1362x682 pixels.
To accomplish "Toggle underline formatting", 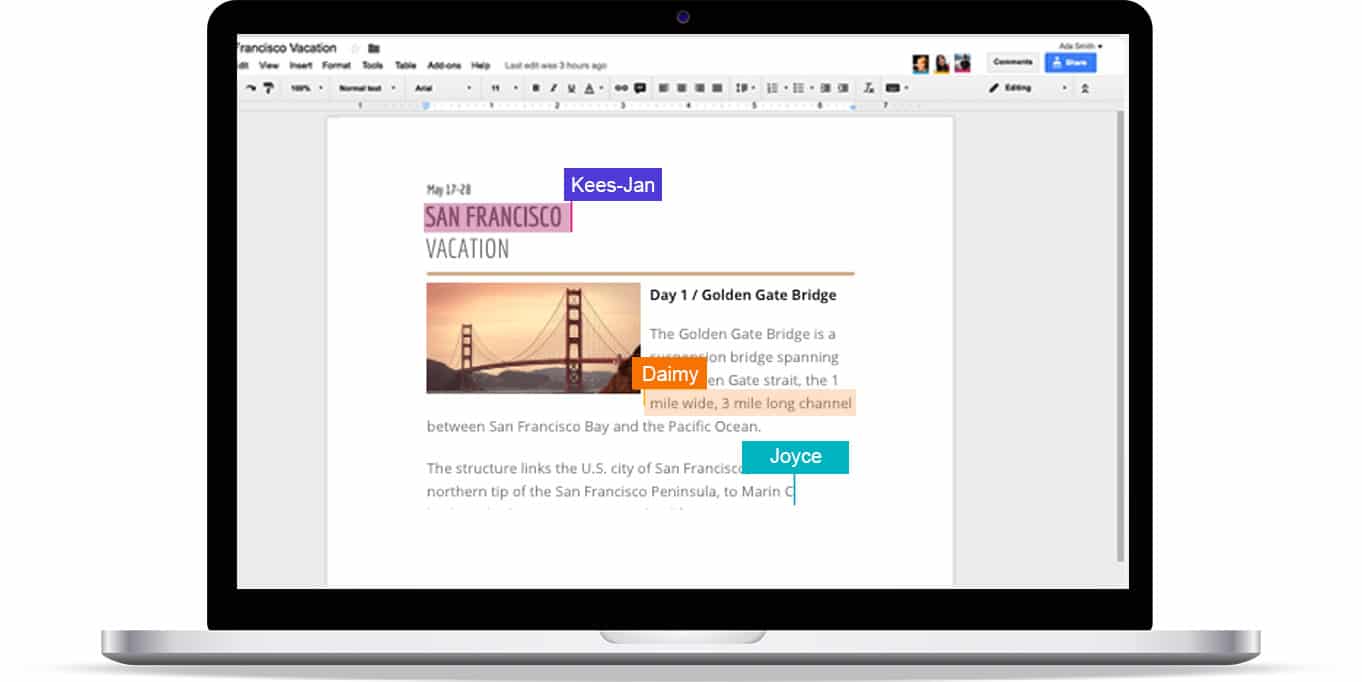I will click(571, 88).
